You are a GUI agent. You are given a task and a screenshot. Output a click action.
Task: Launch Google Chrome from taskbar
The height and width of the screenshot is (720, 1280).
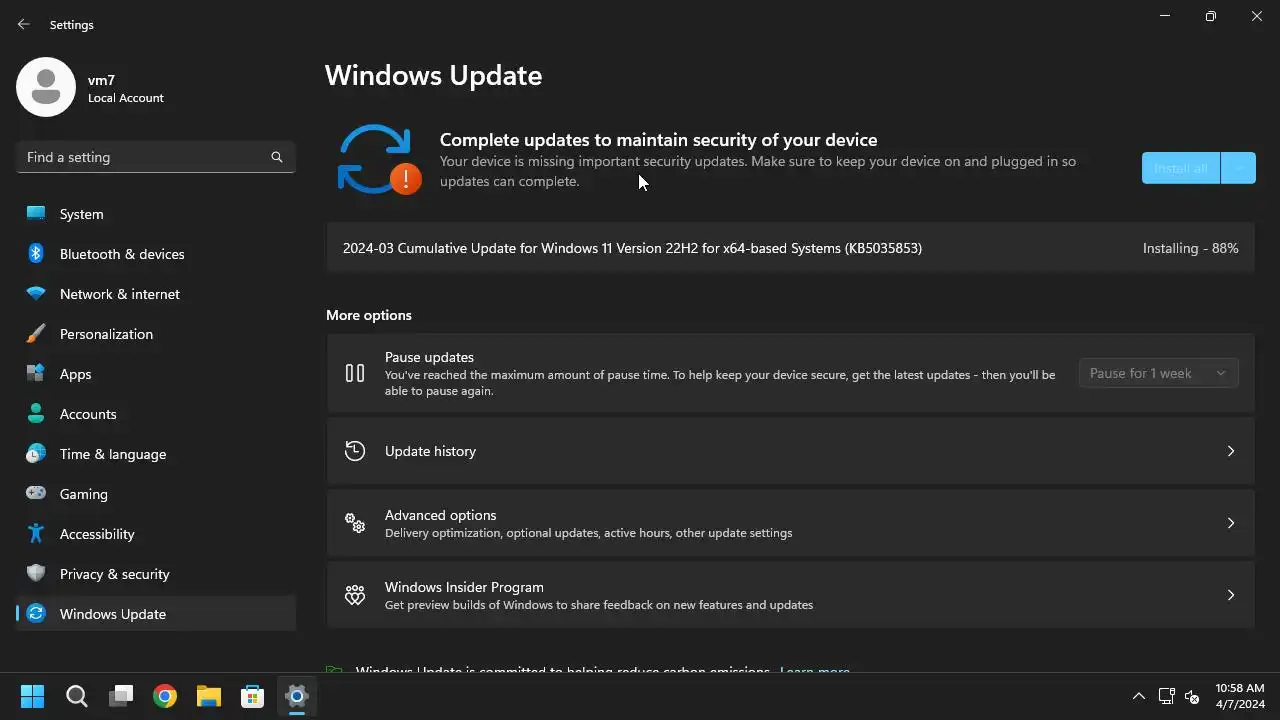pyautogui.click(x=165, y=696)
